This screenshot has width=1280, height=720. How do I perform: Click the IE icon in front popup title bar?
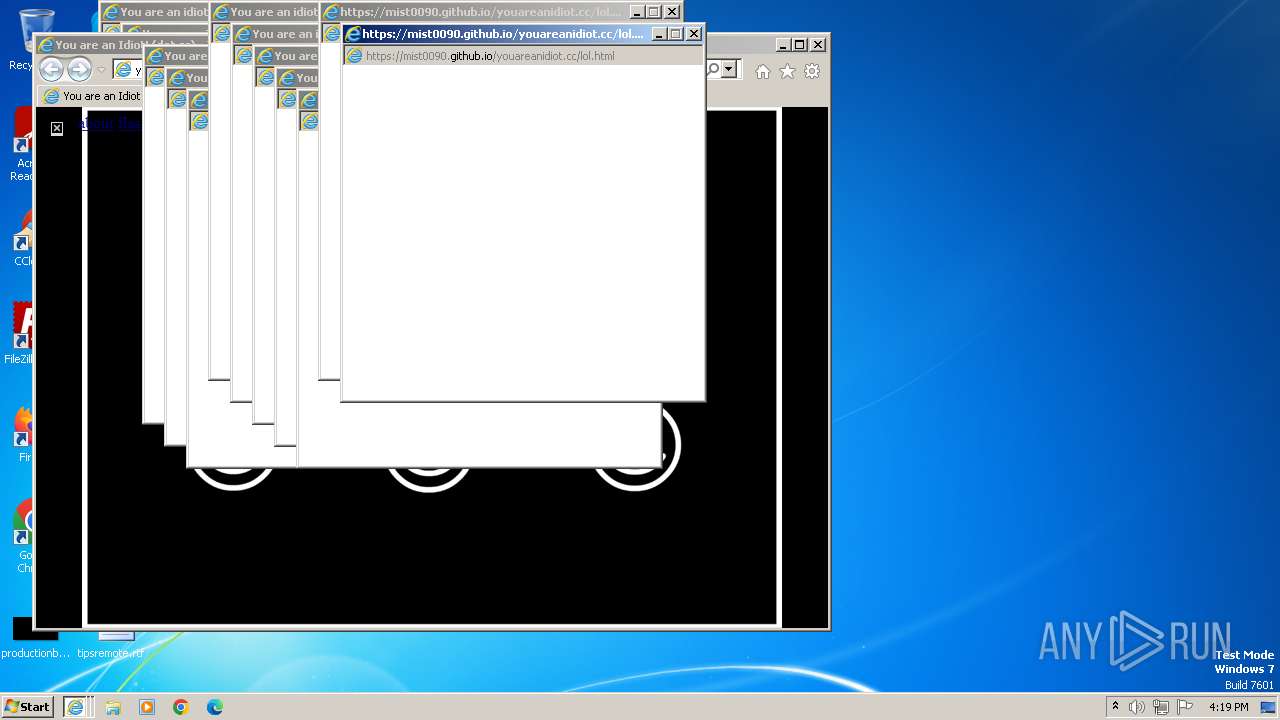pyautogui.click(x=352, y=34)
